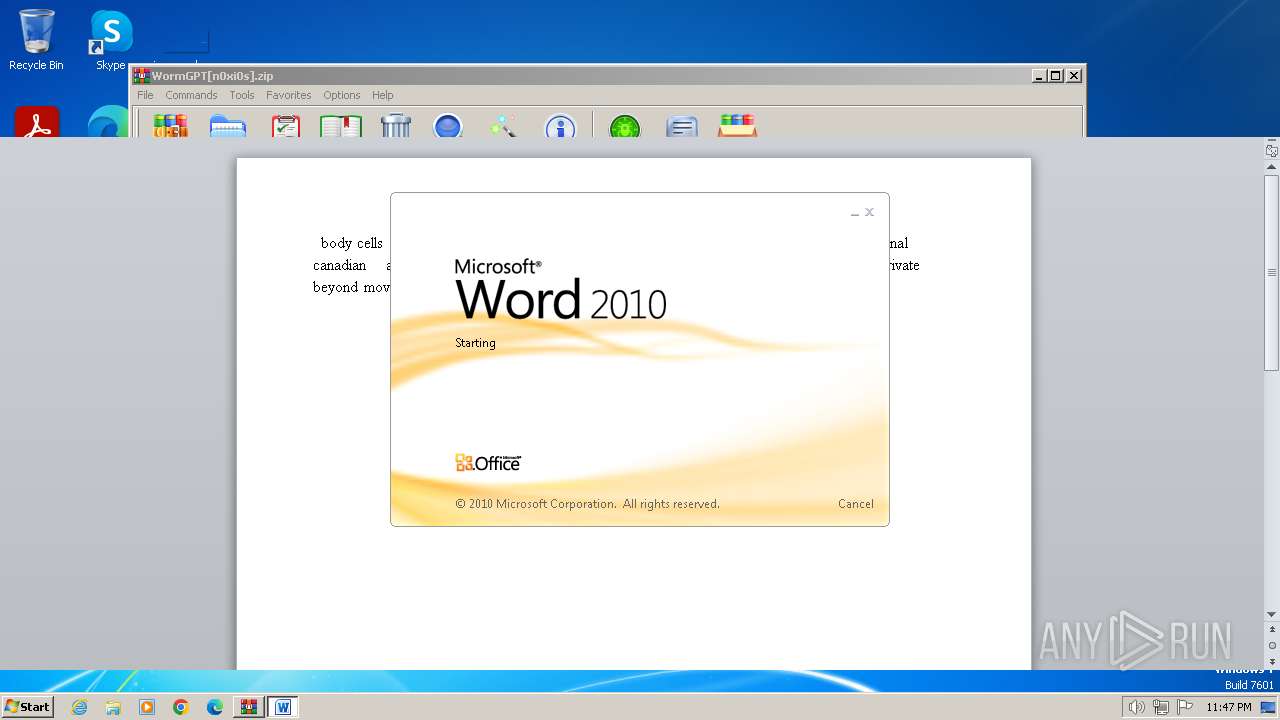The image size is (1280, 720).
Task: Open the File menu in WinRAR
Action: (x=145, y=95)
